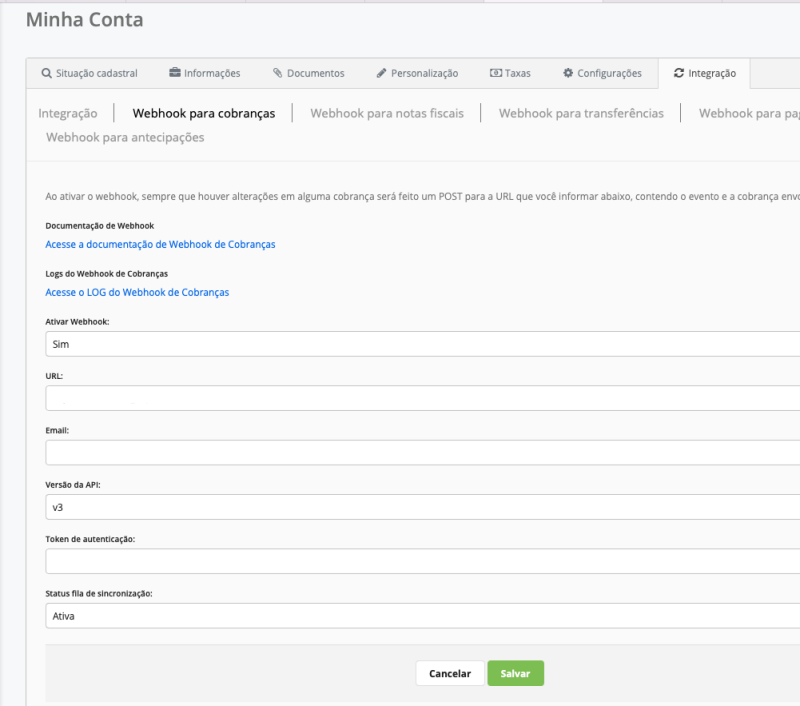This screenshot has height=706, width=800.
Task: Select Webhook para transferências subtab
Action: (581, 113)
